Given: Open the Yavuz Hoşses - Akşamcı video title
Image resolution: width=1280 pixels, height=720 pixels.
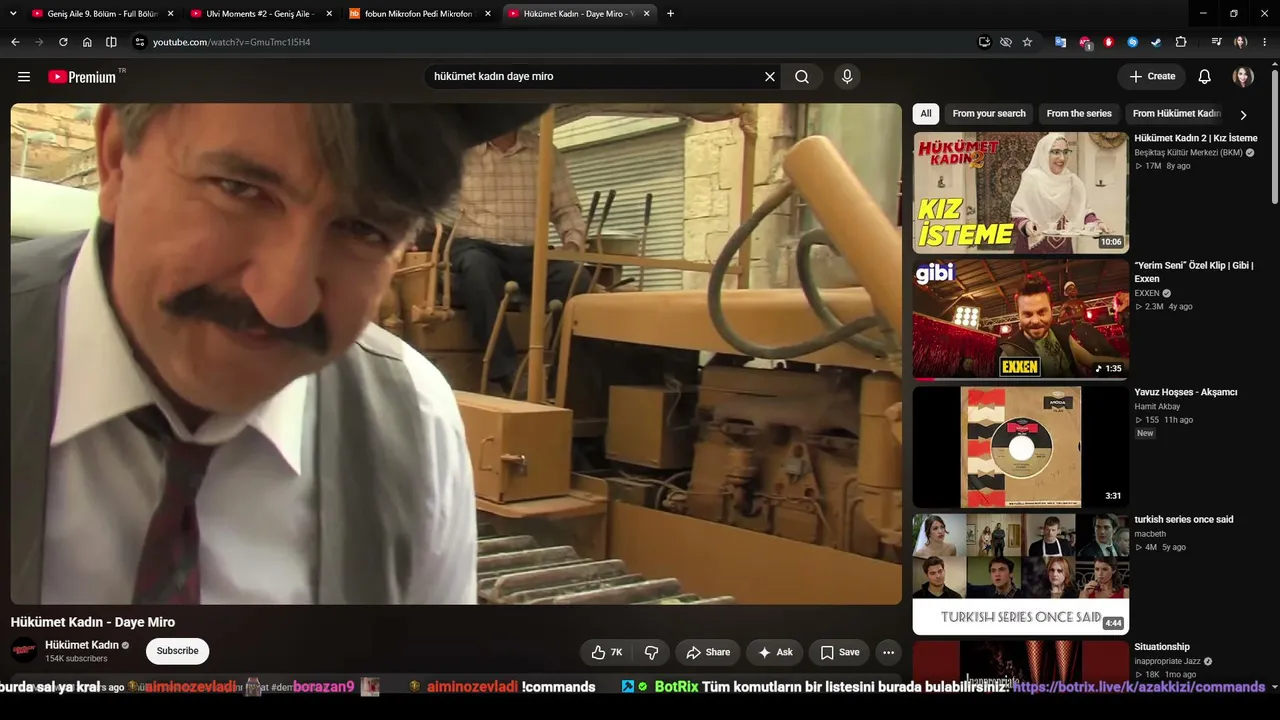Looking at the screenshot, I should (x=1186, y=393).
